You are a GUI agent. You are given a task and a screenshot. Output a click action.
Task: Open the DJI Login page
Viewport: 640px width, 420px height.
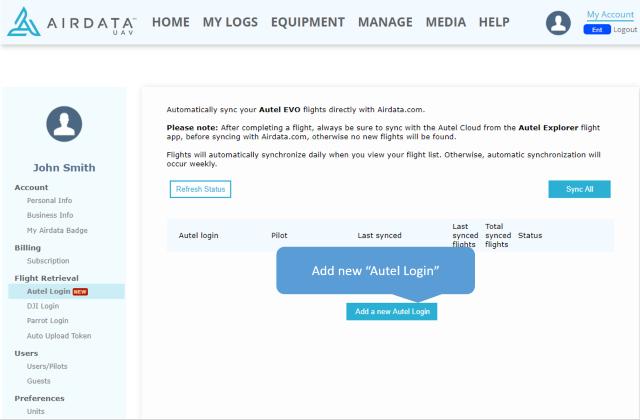(x=43, y=306)
